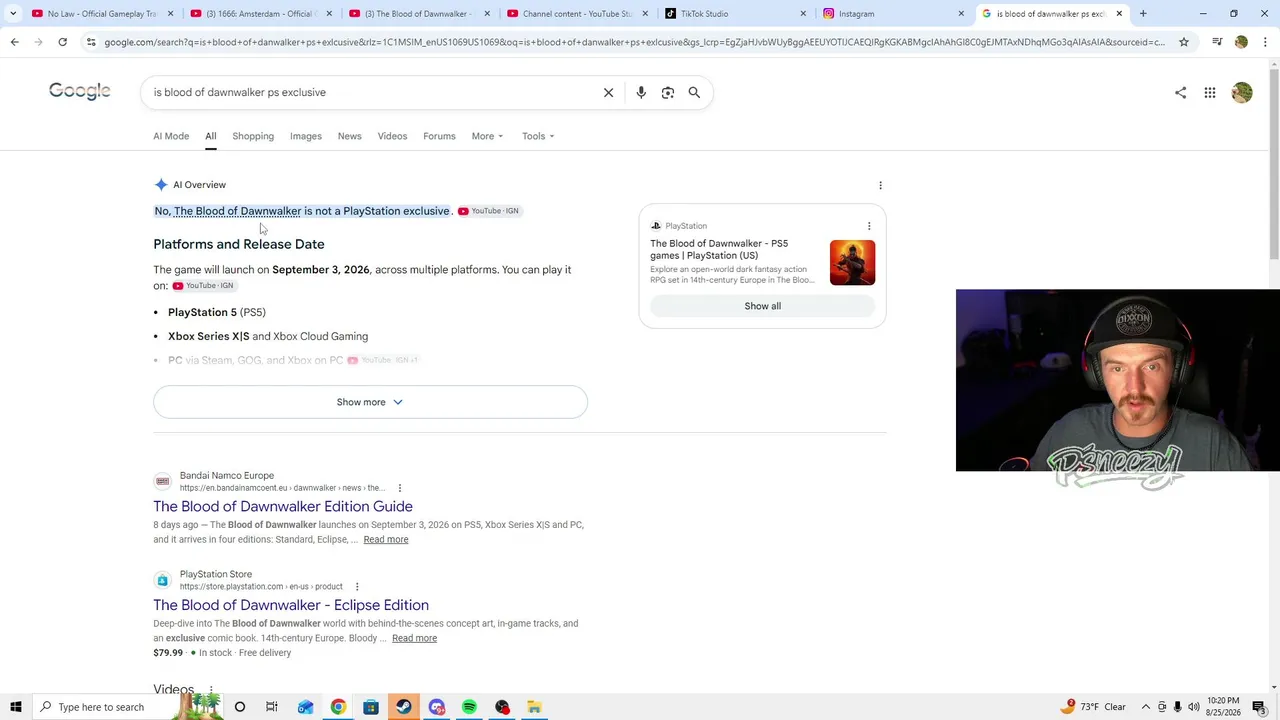Viewport: 1280px width, 720px height.
Task: Open AI Overview three-dot options
Action: click(x=880, y=185)
